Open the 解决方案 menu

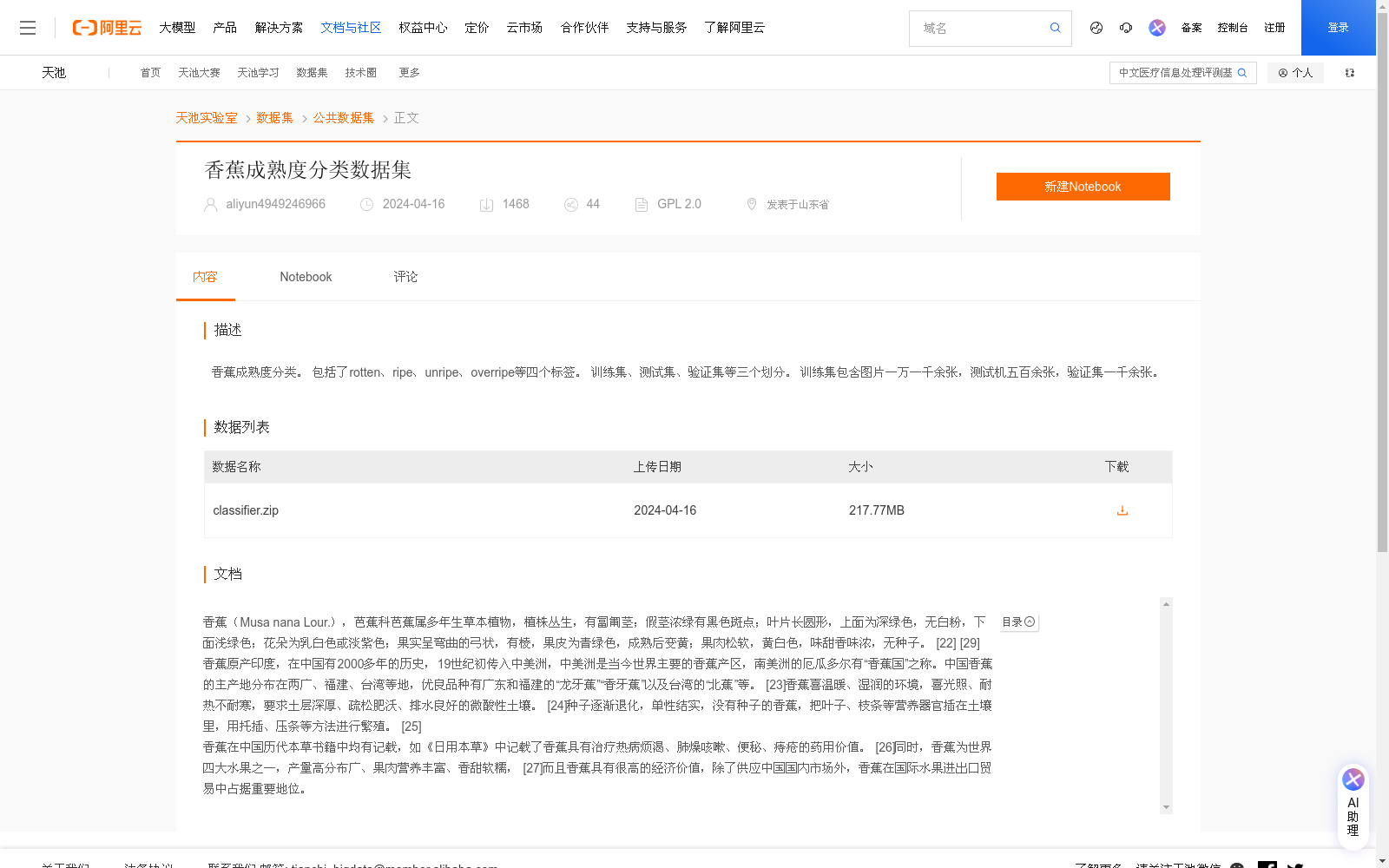click(279, 28)
